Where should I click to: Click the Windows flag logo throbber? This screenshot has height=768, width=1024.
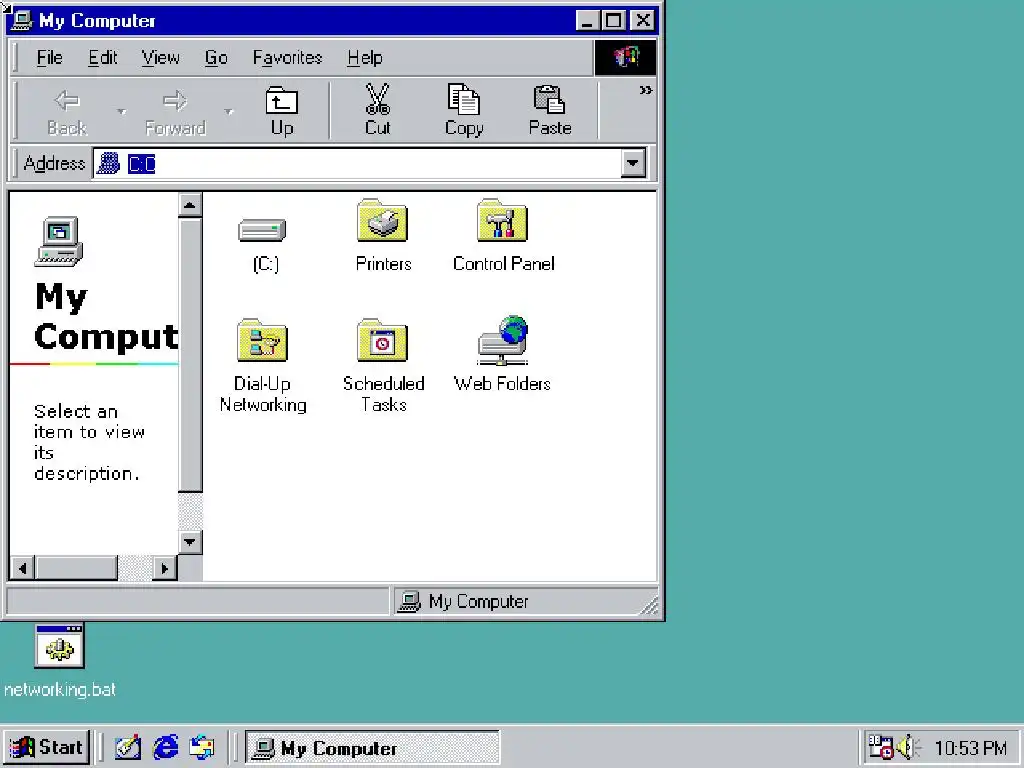pos(626,57)
